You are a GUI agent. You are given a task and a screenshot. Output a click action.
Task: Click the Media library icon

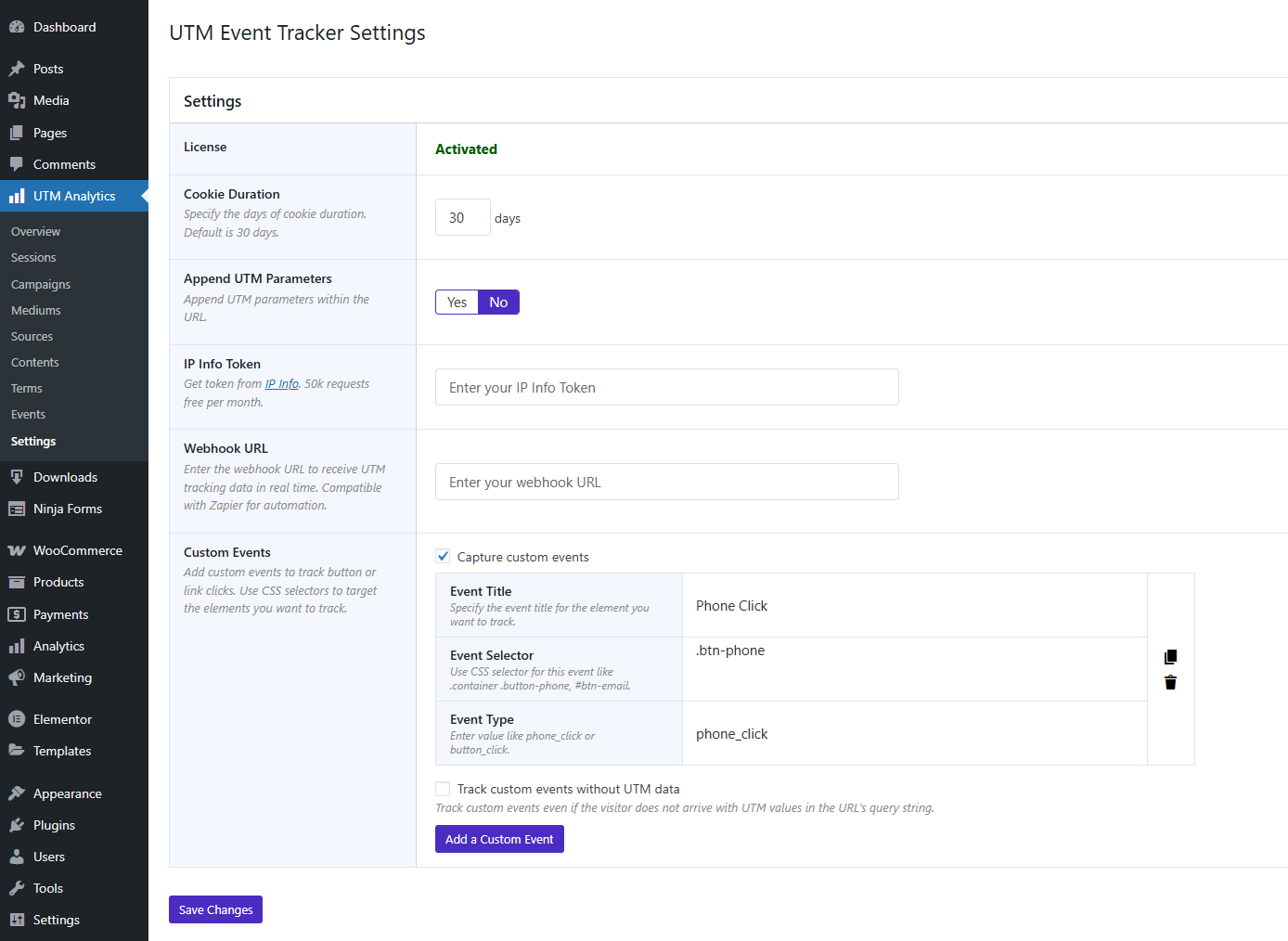17,100
